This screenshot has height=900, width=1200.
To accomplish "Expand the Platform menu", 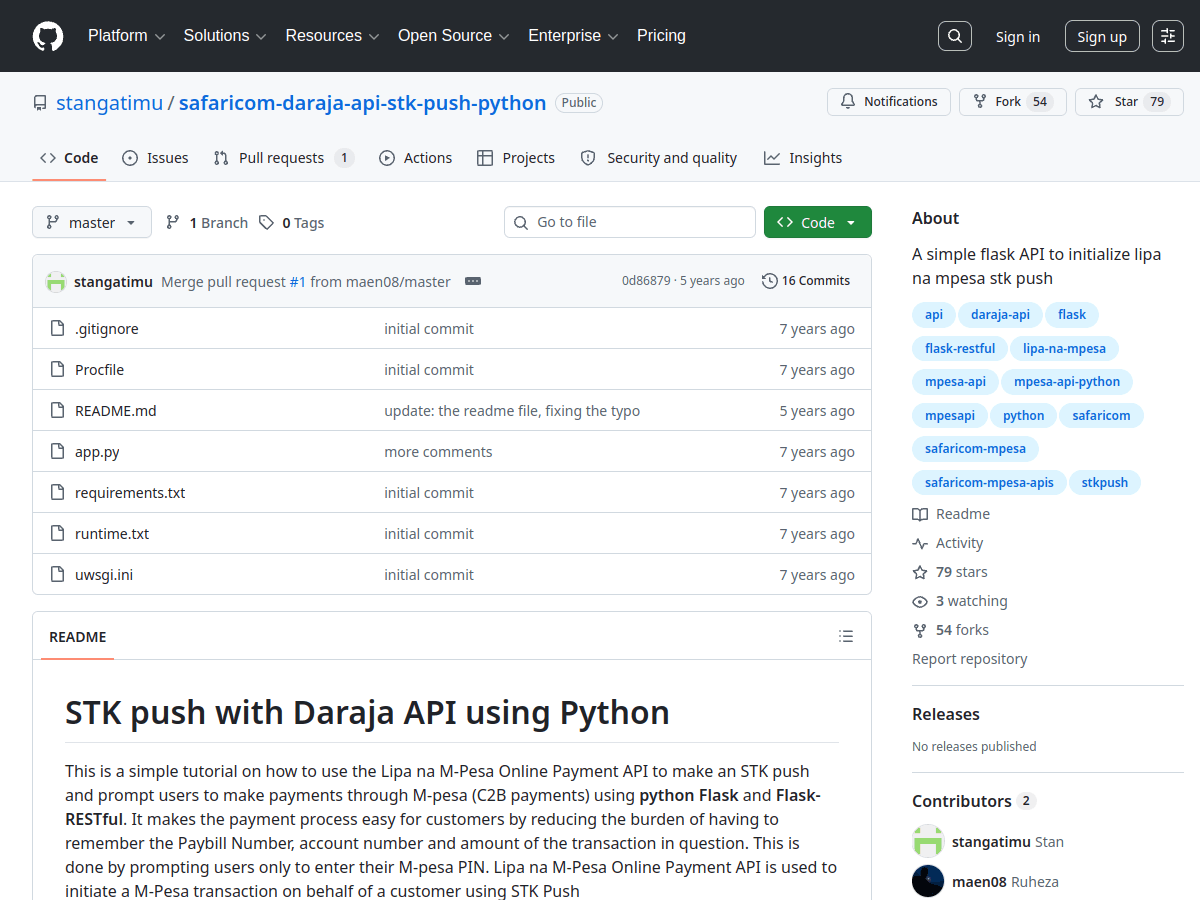I will pos(125,36).
